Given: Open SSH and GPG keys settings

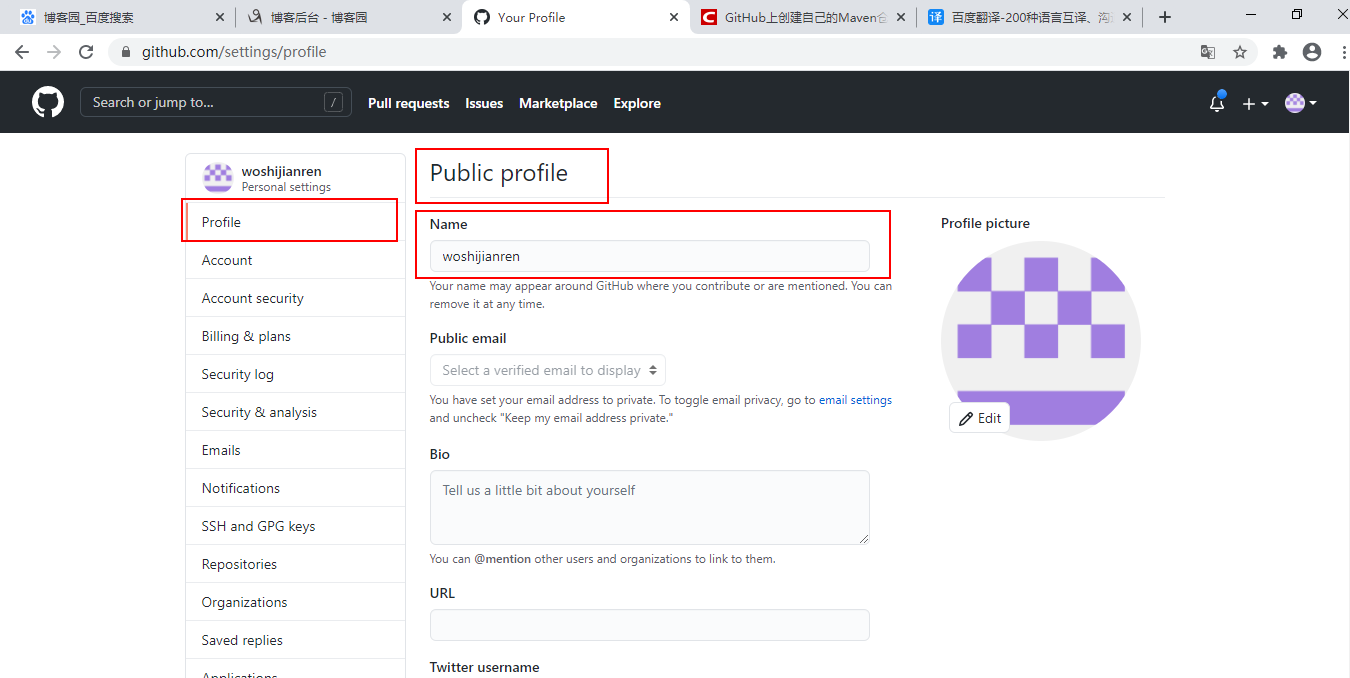Looking at the screenshot, I should [295, 526].
